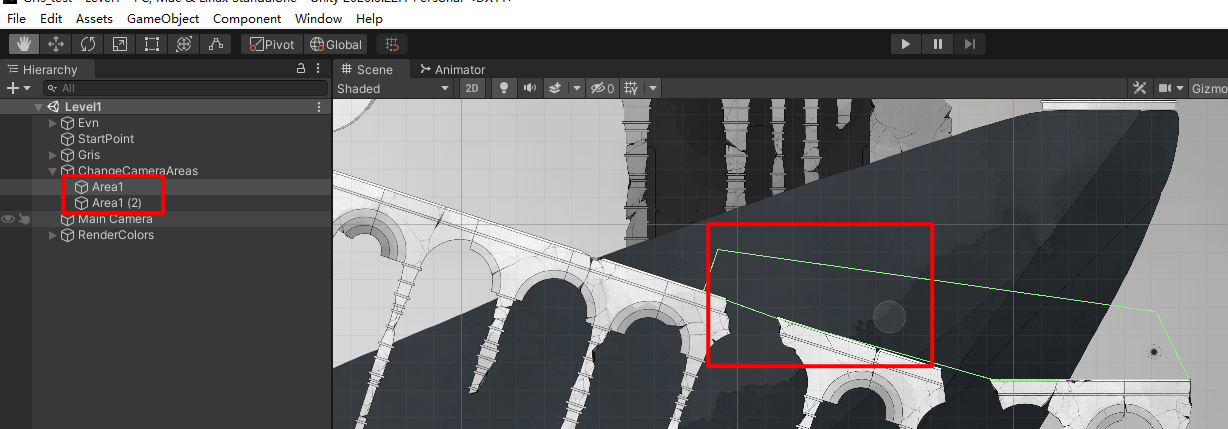Select the Scale tool
The width and height of the screenshot is (1228, 429).
pos(120,44)
